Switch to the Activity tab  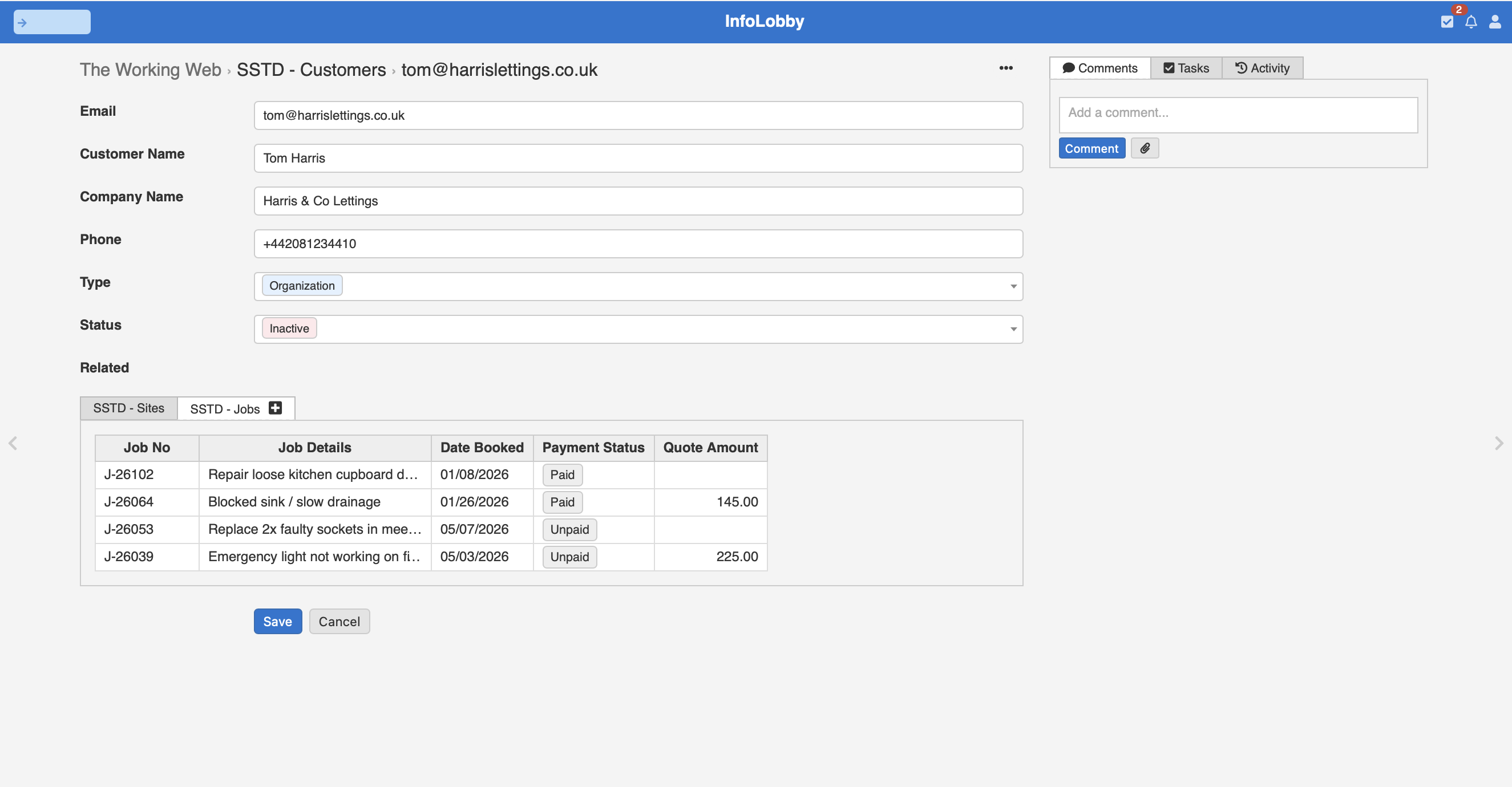(1262, 68)
